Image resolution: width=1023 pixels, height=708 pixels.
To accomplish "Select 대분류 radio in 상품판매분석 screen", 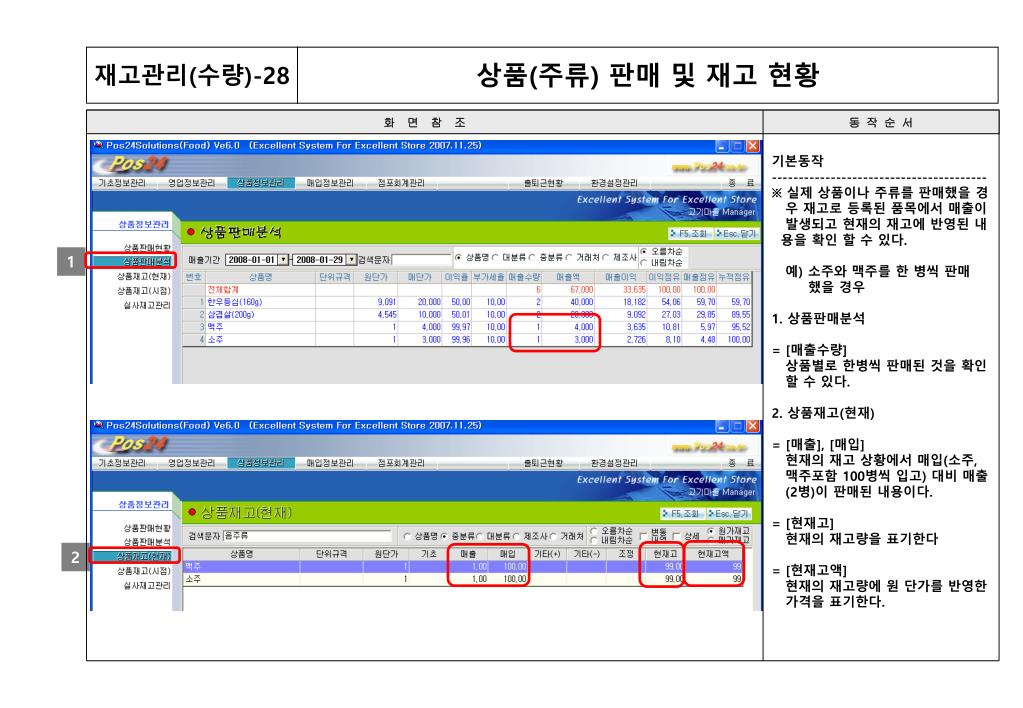I will [x=495, y=258].
